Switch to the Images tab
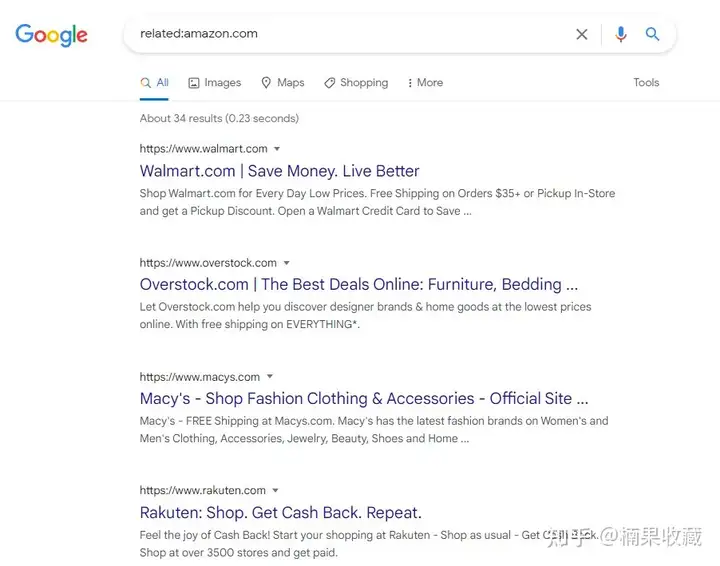 (x=214, y=83)
